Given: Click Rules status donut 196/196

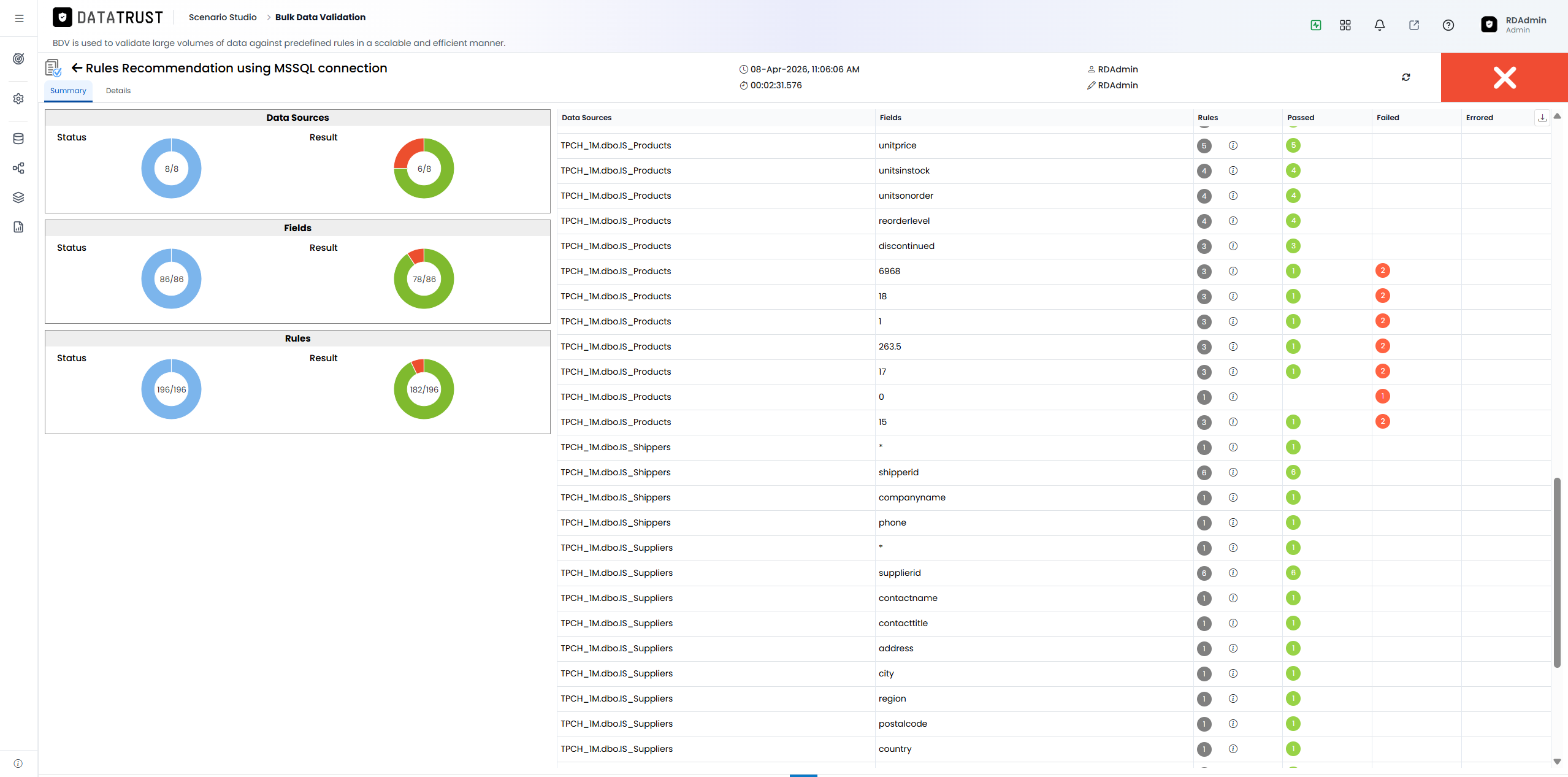Looking at the screenshot, I should pyautogui.click(x=172, y=389).
